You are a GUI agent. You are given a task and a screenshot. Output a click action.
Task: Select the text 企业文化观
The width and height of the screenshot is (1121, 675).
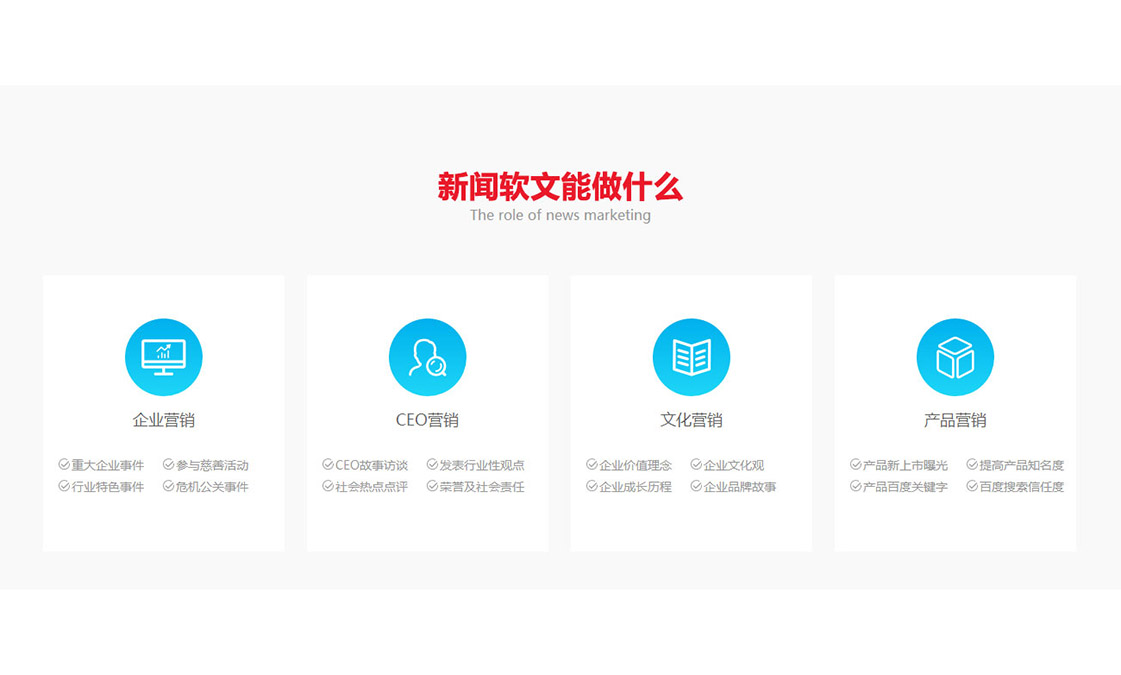coord(734,465)
